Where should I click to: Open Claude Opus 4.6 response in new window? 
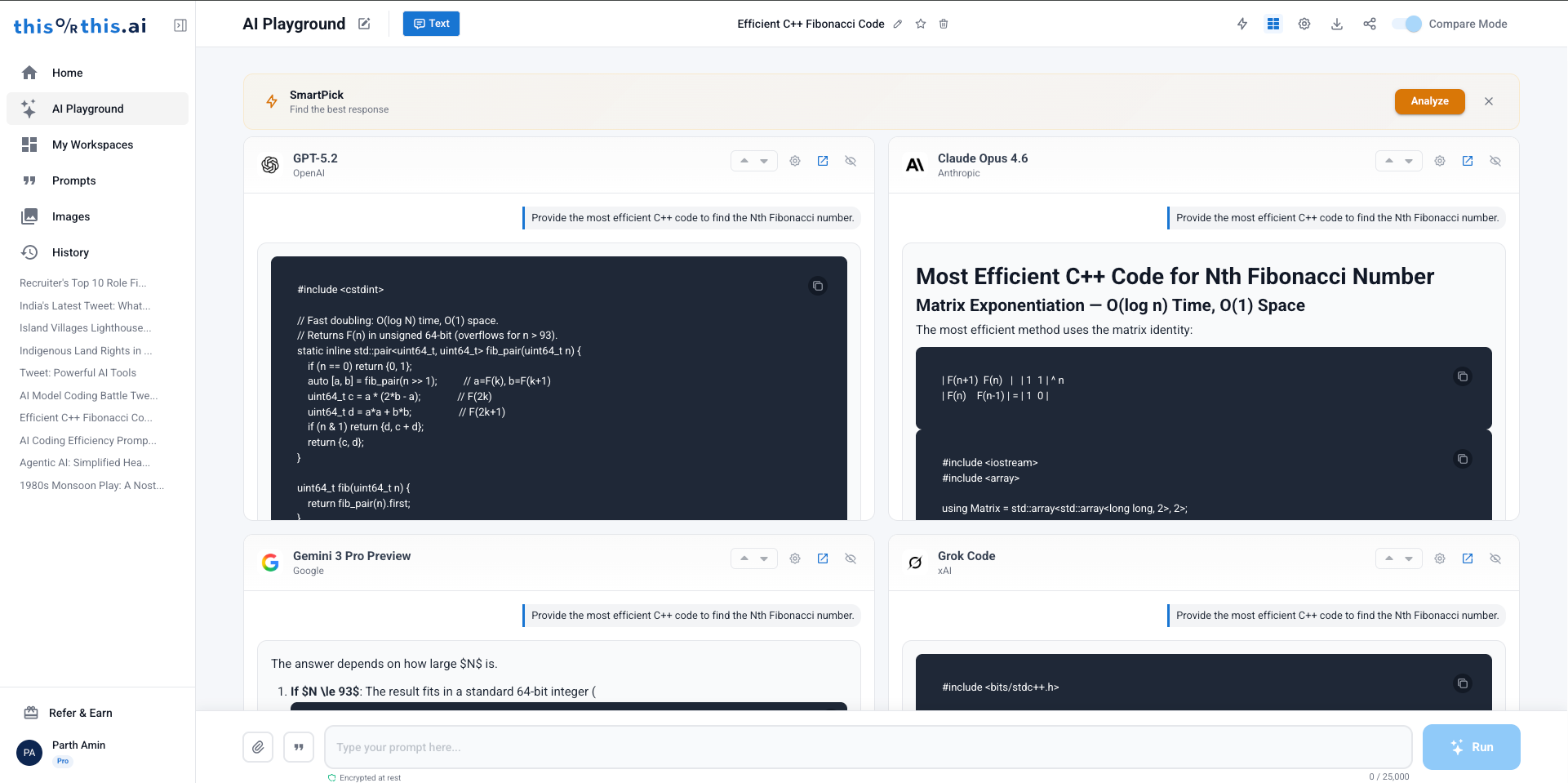click(1468, 161)
